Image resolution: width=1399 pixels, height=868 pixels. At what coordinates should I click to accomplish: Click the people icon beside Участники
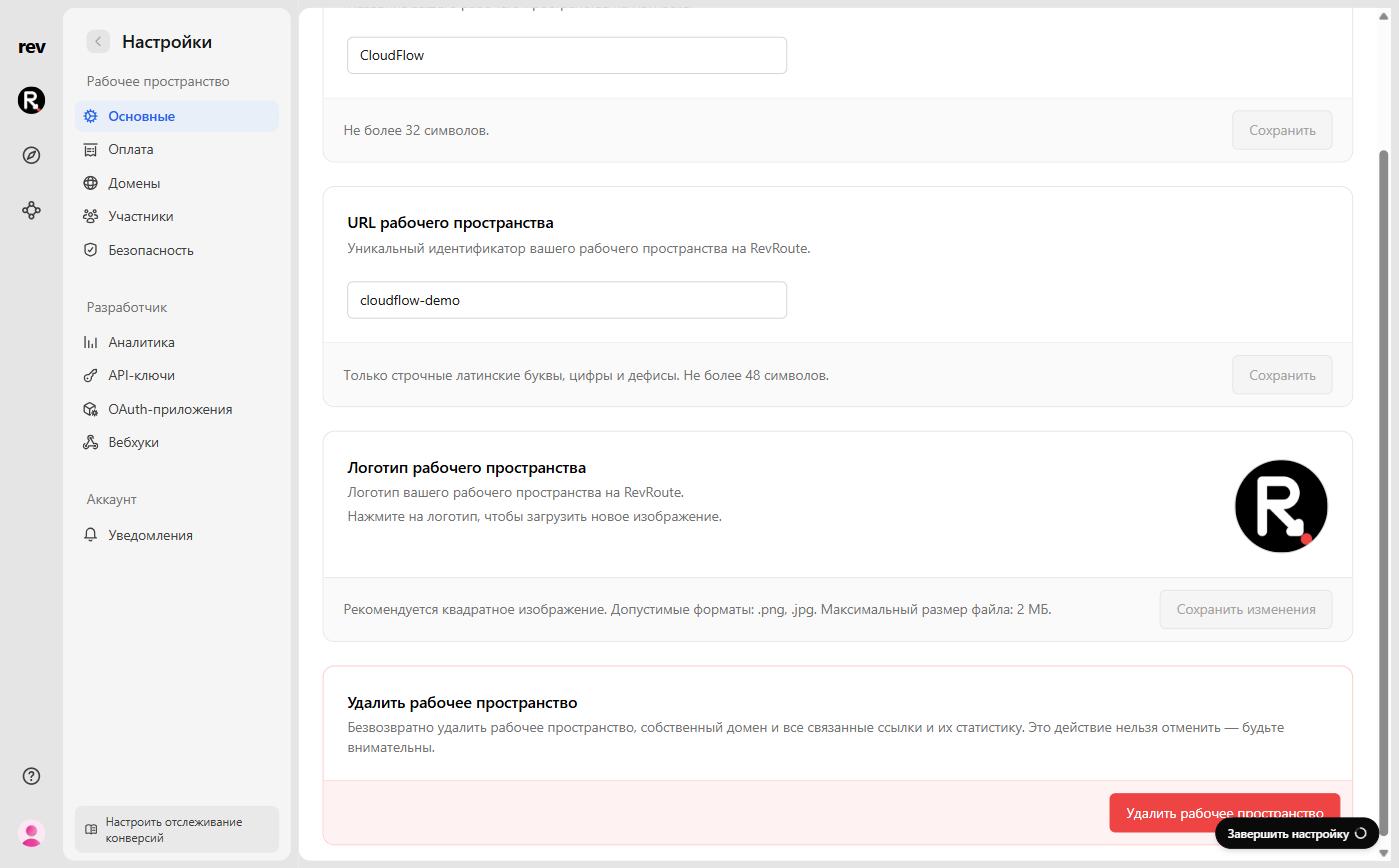tap(91, 216)
